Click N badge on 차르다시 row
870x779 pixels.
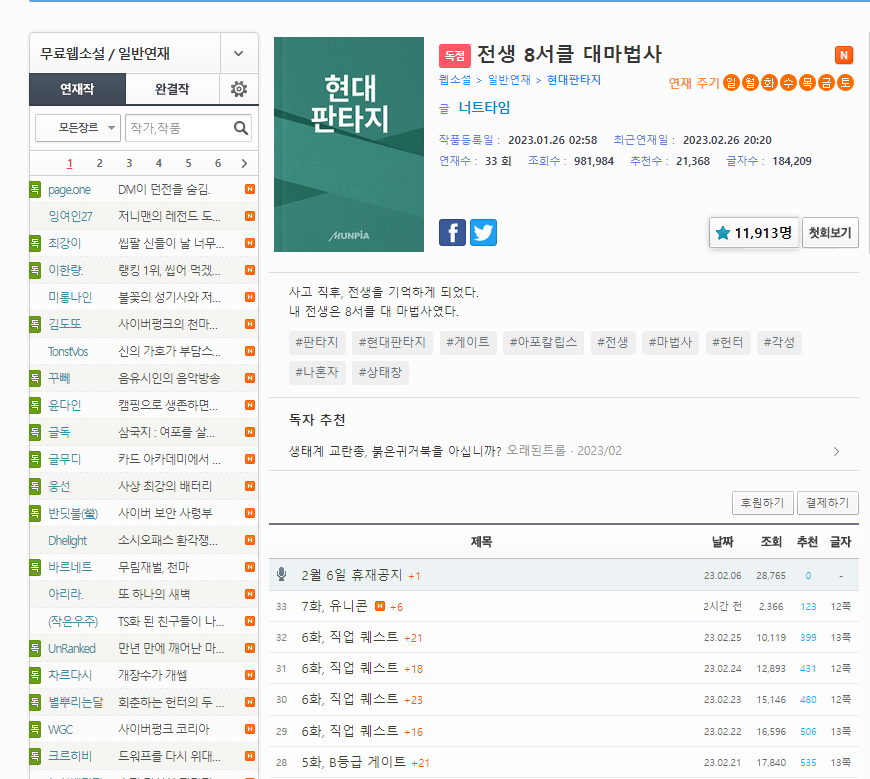point(250,675)
